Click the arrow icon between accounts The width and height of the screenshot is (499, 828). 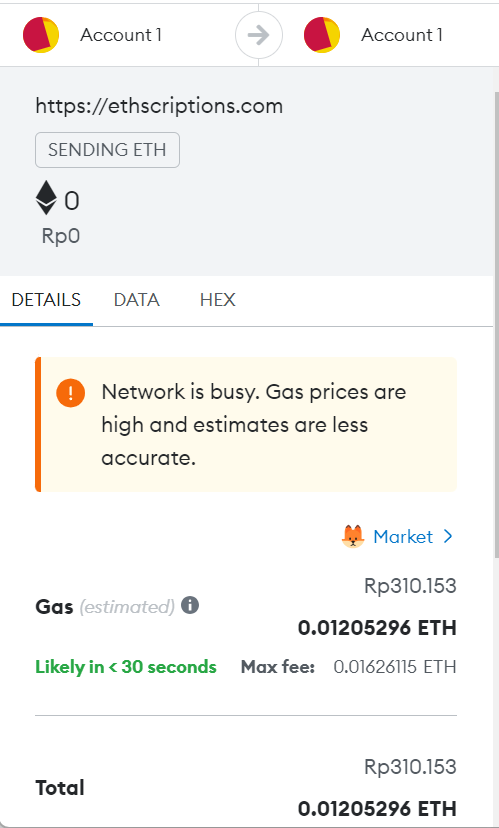click(259, 35)
